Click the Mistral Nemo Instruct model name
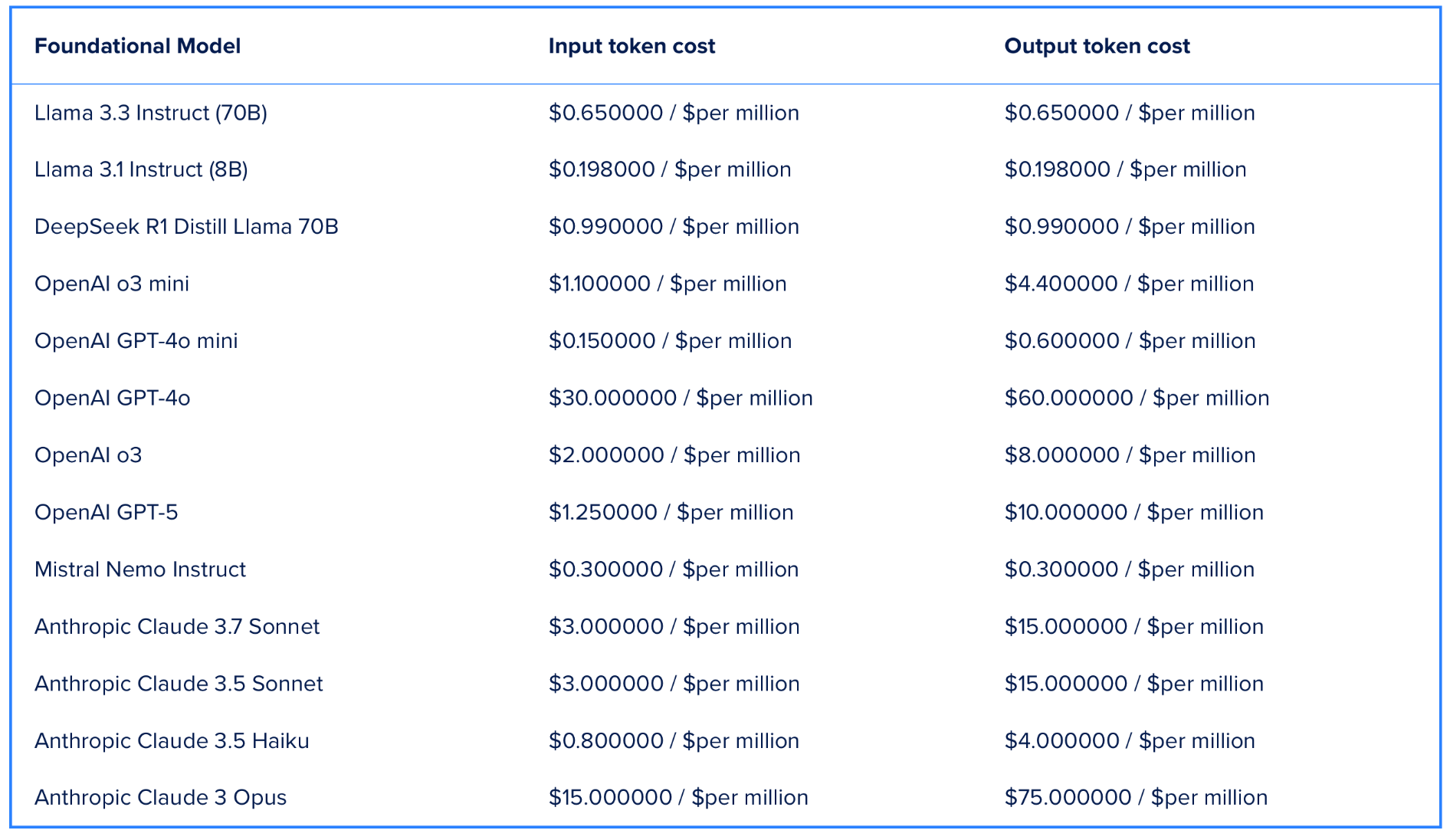 (140, 569)
